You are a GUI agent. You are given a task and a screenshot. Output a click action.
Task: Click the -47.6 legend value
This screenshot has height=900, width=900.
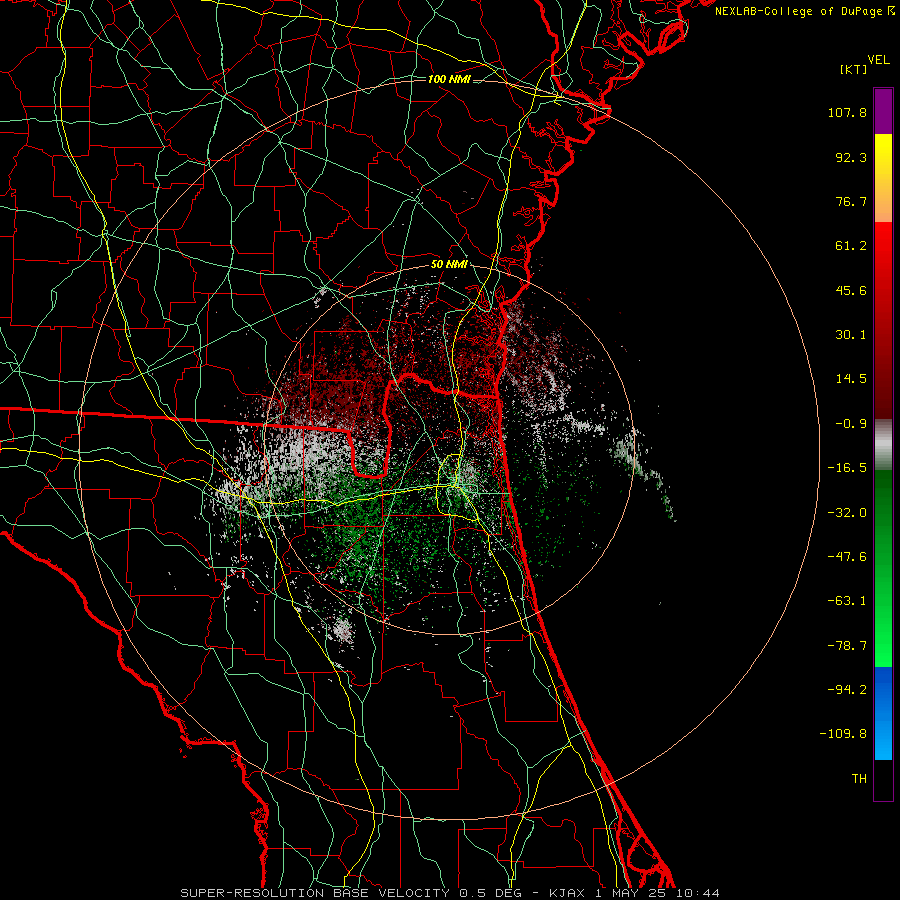[x=847, y=557]
